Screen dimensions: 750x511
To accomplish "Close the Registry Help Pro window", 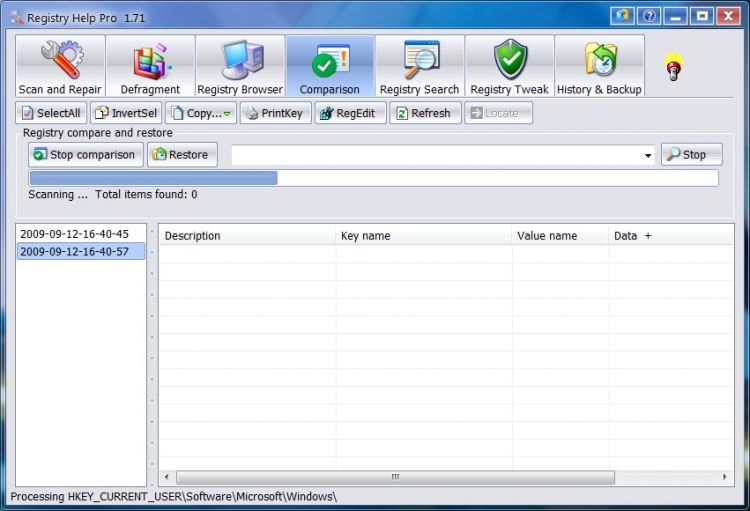I will click(x=728, y=16).
